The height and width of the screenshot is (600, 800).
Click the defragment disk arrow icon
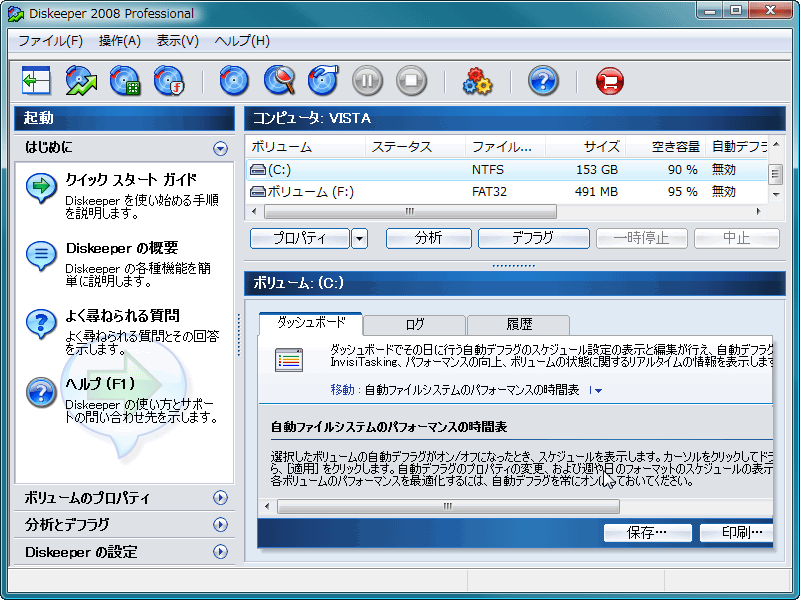[323, 81]
